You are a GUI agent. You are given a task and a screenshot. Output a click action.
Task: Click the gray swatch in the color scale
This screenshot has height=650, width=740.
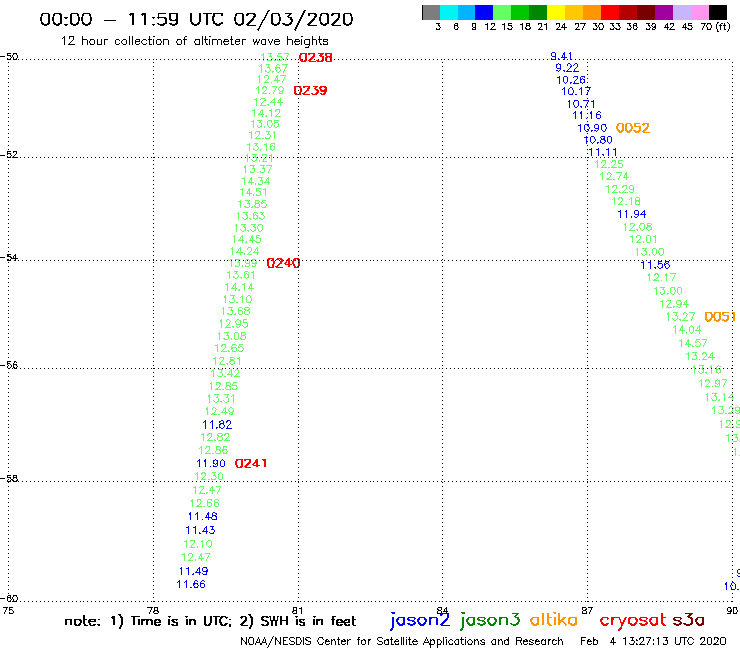click(431, 12)
